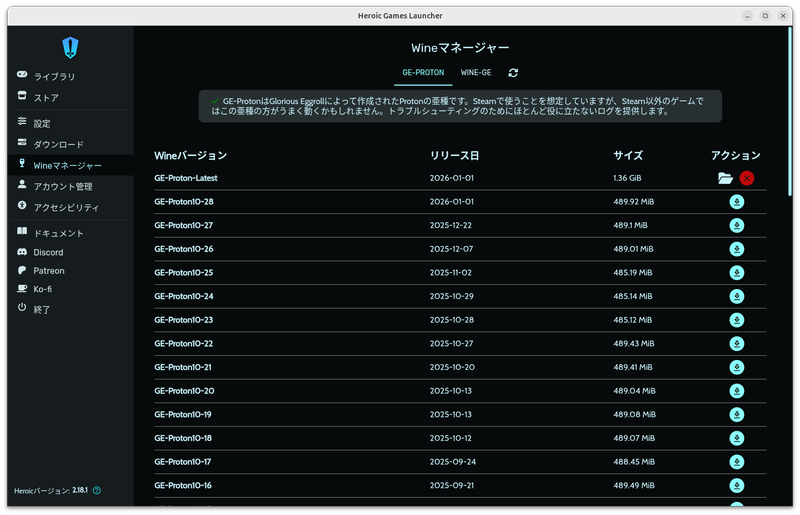The width and height of the screenshot is (800, 515).
Task: Minimize the Heroic Games Launcher window
Action: coord(747,16)
